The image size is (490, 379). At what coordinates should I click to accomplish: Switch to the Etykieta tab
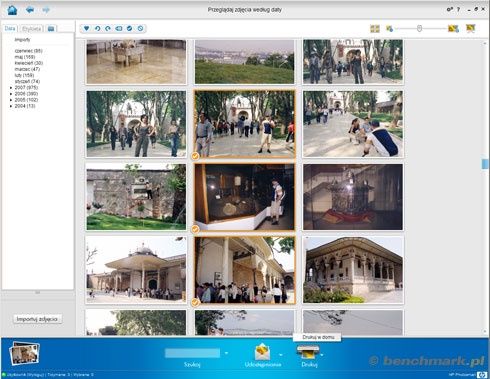(x=31, y=29)
